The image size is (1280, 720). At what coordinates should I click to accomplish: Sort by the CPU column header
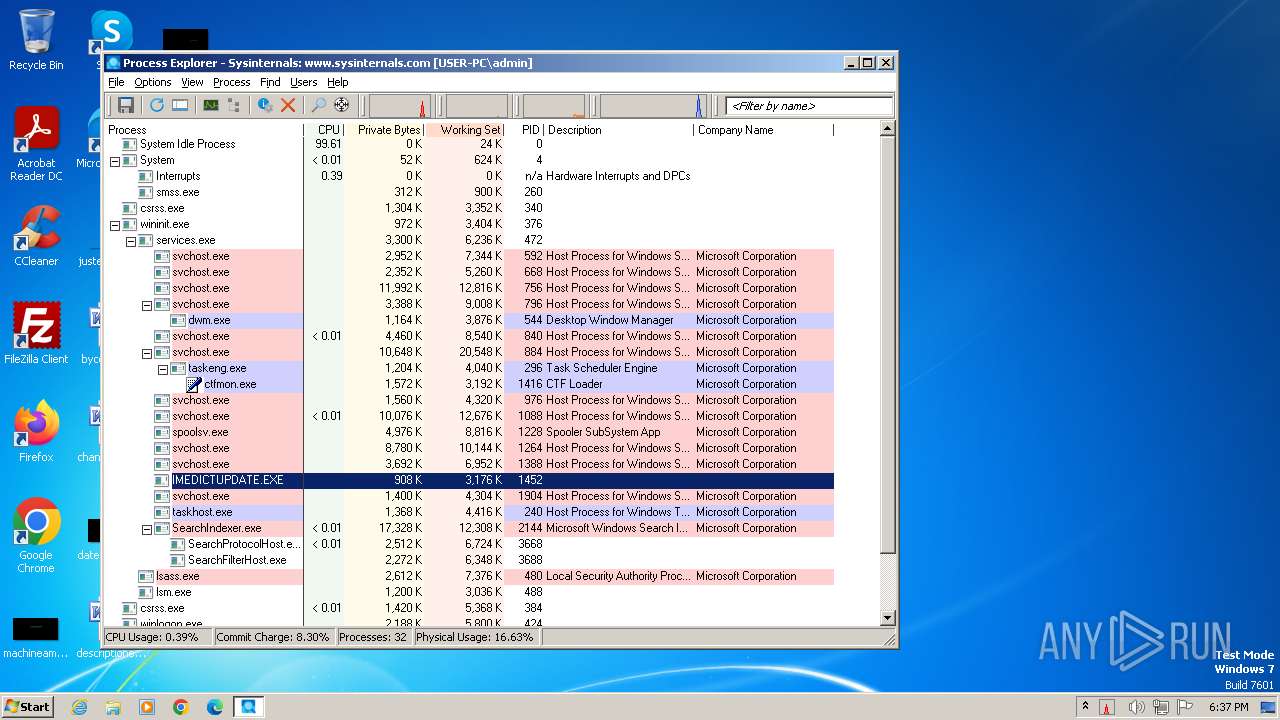pos(324,130)
